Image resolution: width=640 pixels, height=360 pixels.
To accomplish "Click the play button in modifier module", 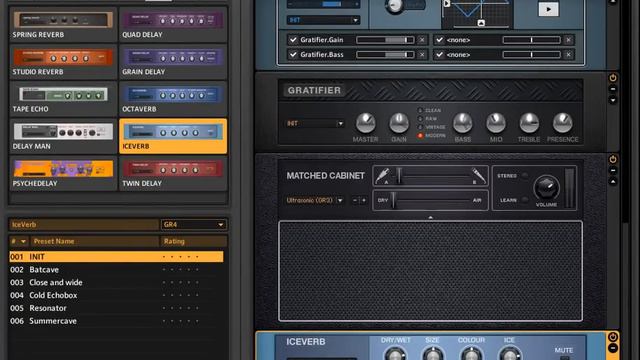I will (549, 9).
